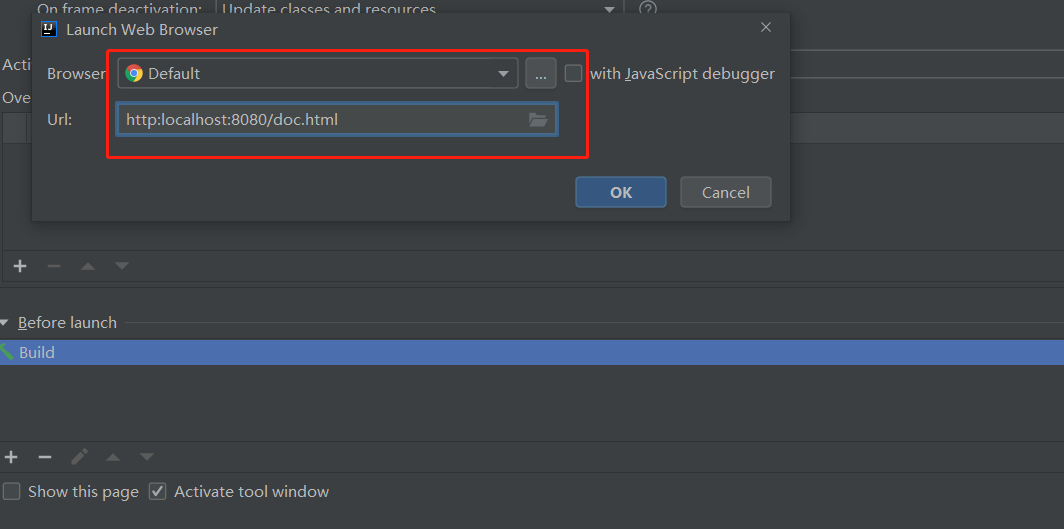Open the Browser dropdown showing Default

pyautogui.click(x=318, y=73)
